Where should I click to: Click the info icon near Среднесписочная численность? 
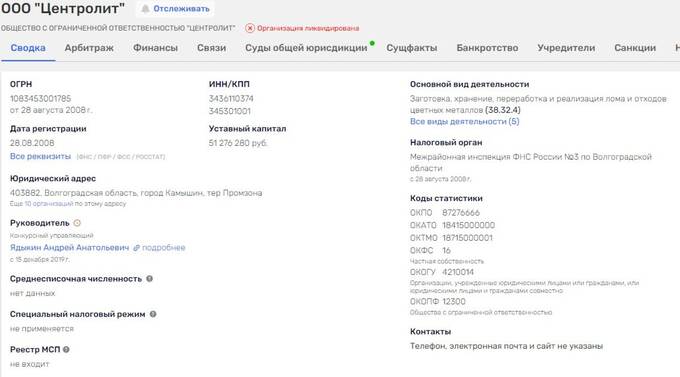[x=150, y=279]
